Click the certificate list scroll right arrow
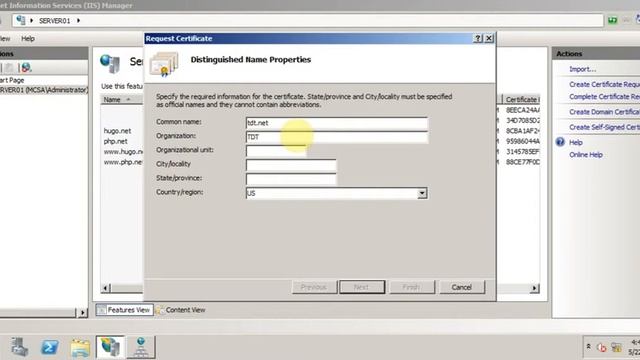 (534, 288)
